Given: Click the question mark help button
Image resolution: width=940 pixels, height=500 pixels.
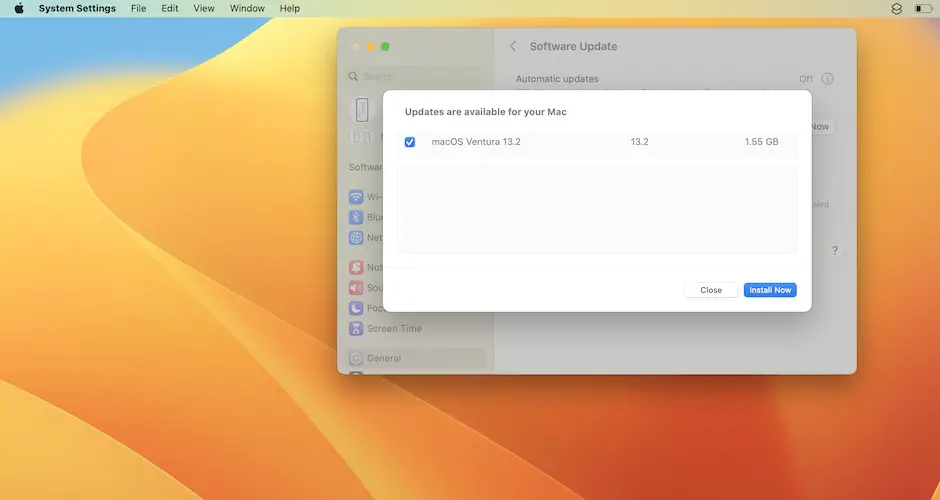Looking at the screenshot, I should click(x=834, y=251).
